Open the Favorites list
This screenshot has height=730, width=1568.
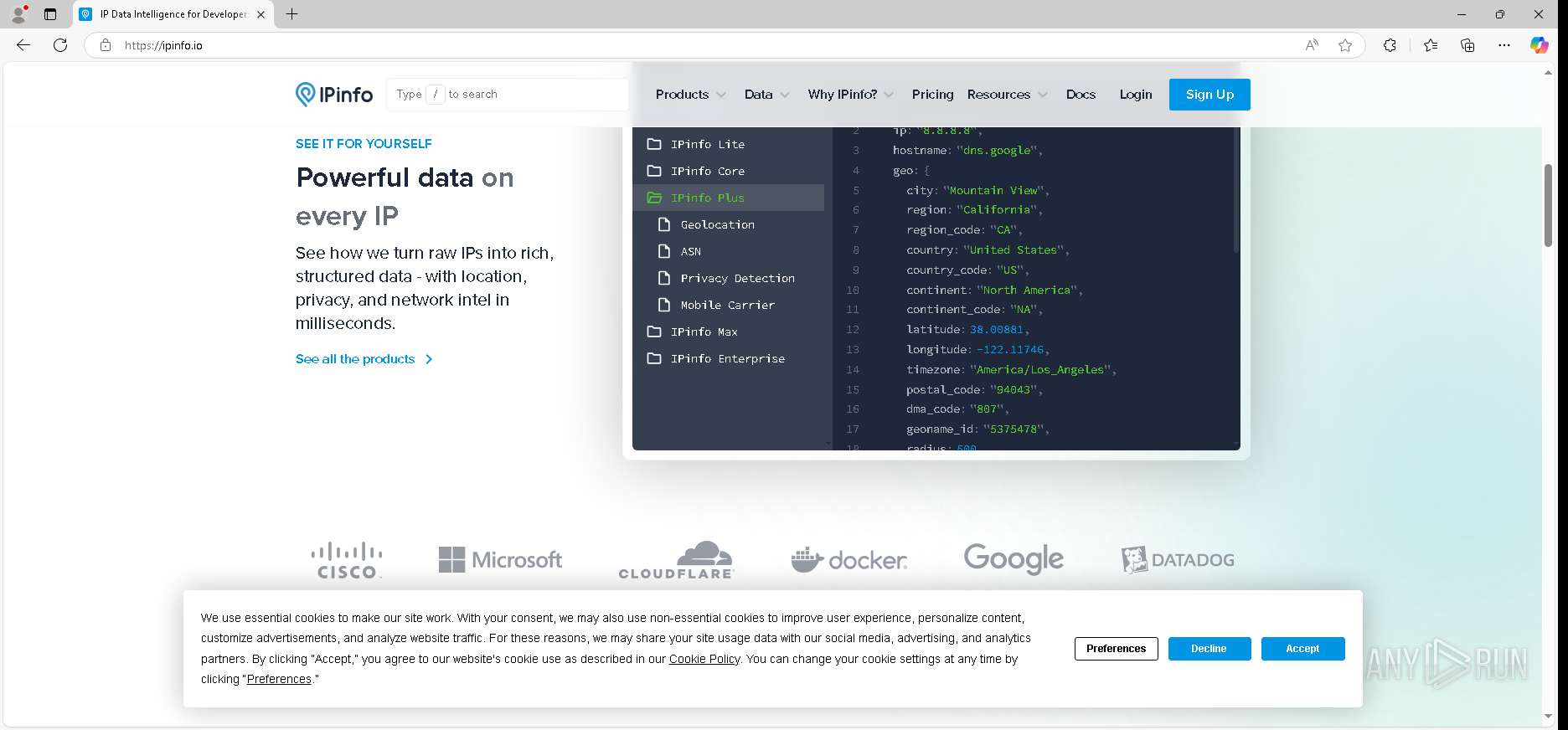(1431, 45)
